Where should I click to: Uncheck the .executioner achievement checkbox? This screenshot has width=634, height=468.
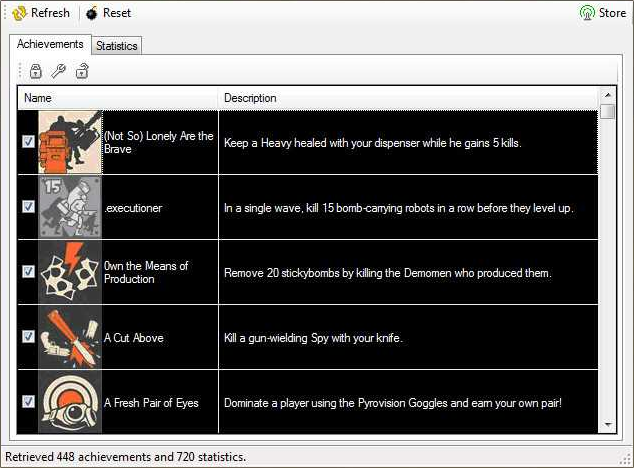[x=28, y=207]
